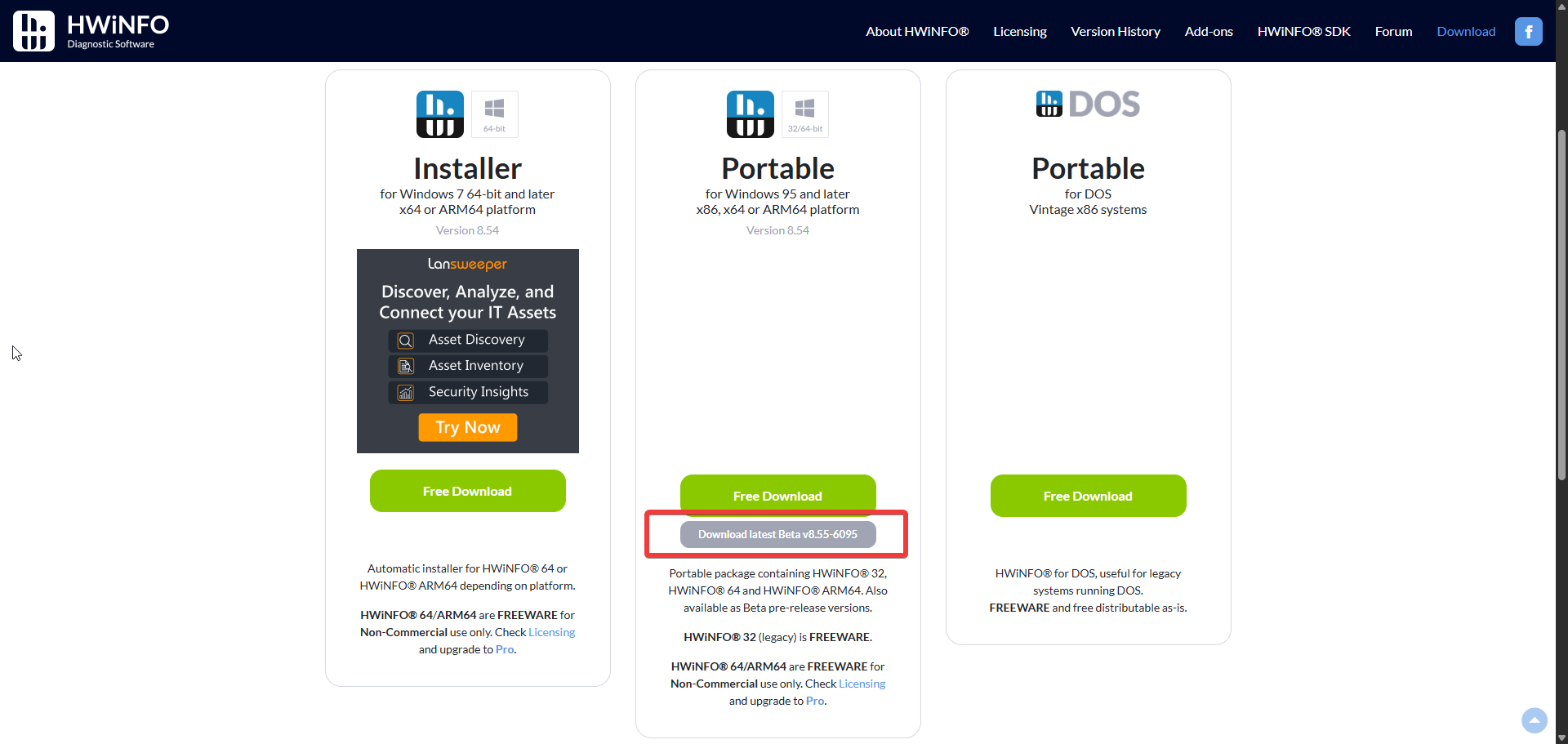
Task: Click Free Download under Installer
Action: coord(467,491)
